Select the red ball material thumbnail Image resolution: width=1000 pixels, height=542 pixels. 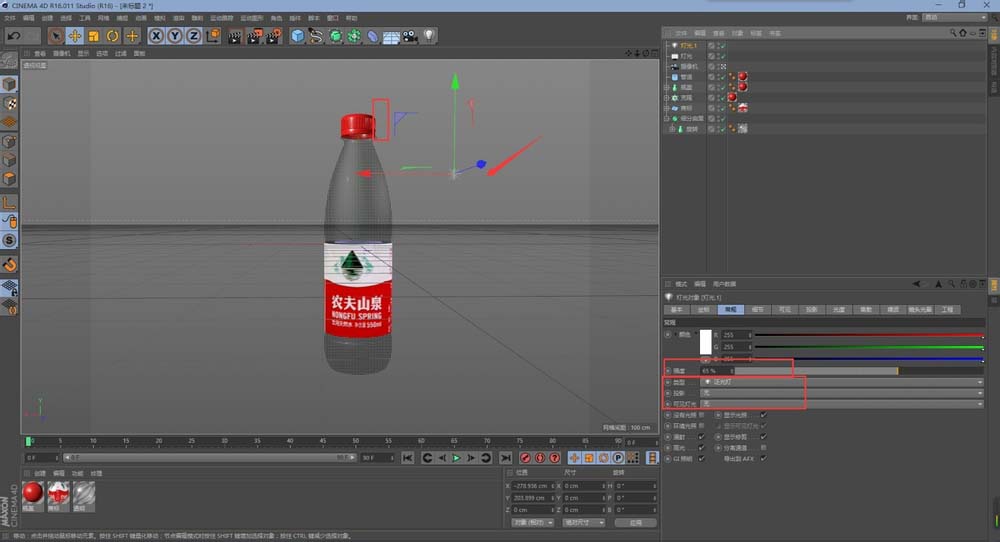pyautogui.click(x=33, y=492)
